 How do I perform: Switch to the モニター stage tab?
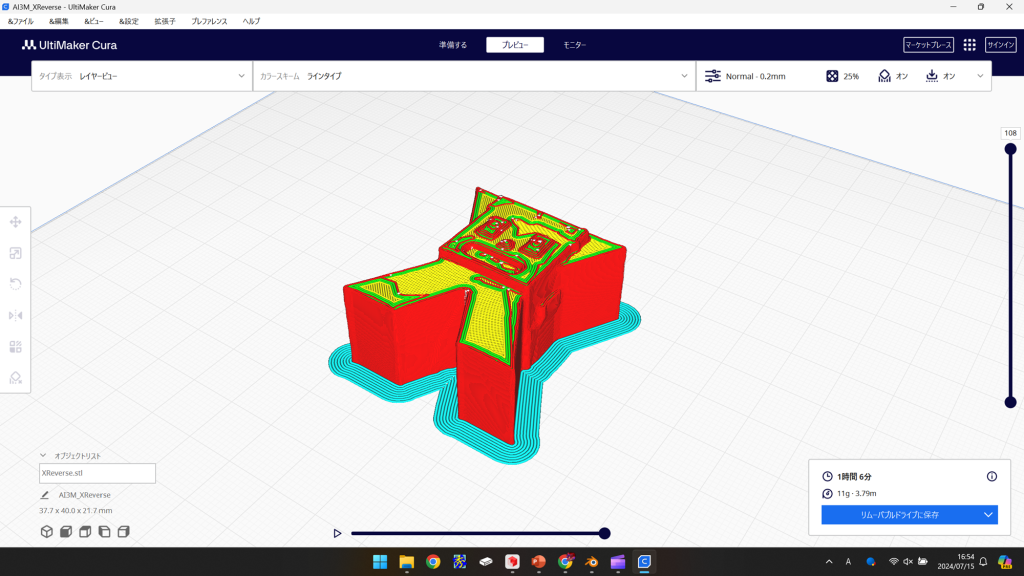pos(575,45)
